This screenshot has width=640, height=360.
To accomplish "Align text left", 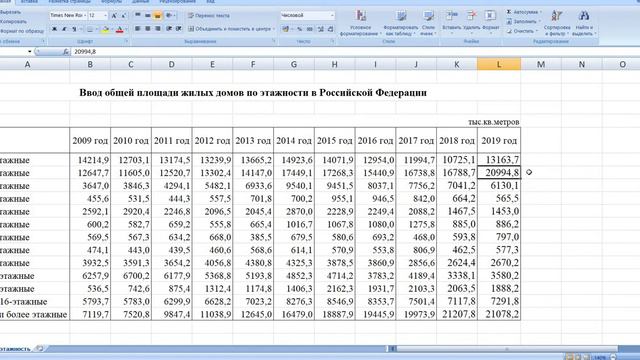I will coord(138,29).
